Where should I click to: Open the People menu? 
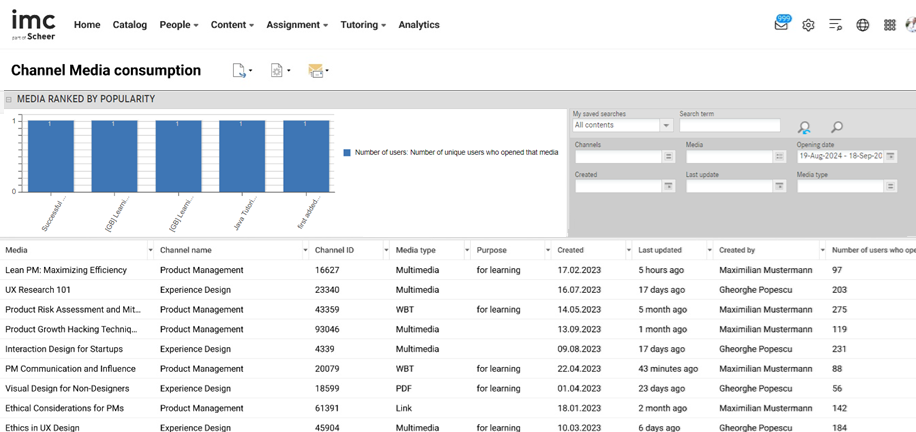click(x=179, y=25)
